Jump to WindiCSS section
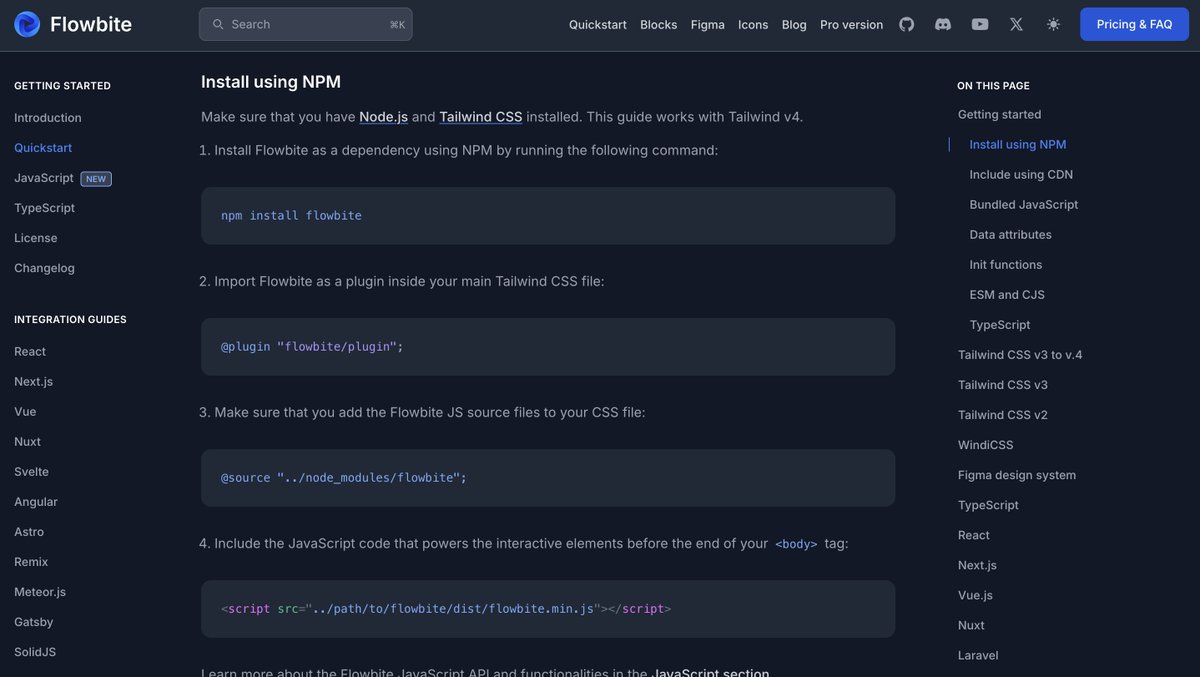This screenshot has height=677, width=1200. tap(986, 445)
